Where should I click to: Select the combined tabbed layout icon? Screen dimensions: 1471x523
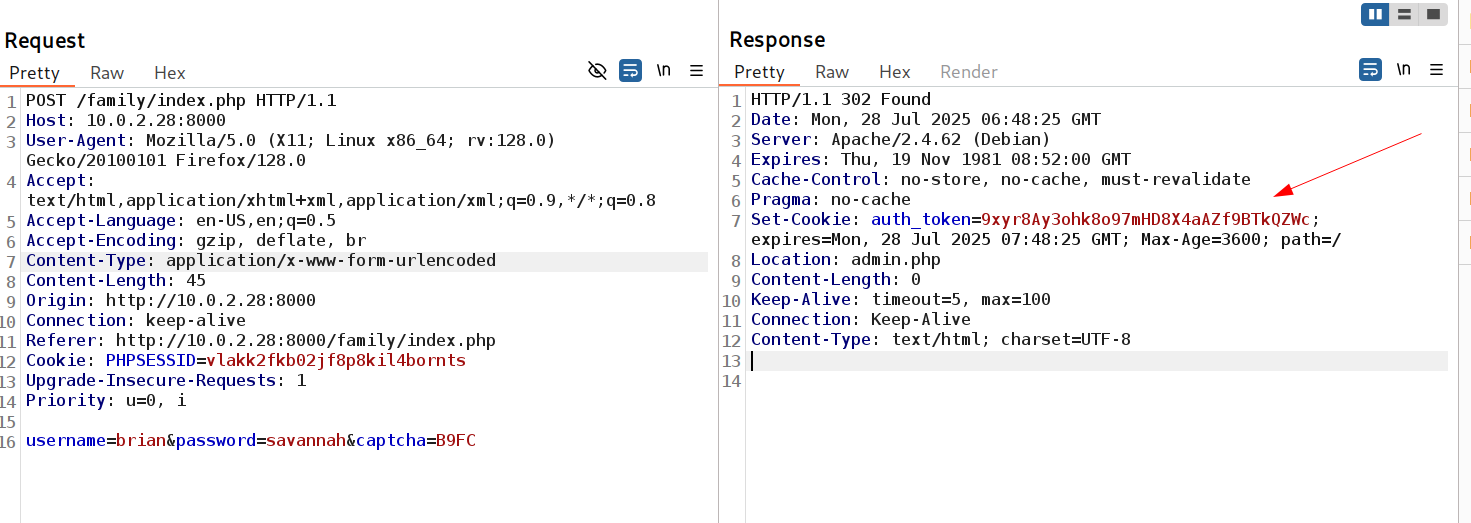click(1433, 14)
